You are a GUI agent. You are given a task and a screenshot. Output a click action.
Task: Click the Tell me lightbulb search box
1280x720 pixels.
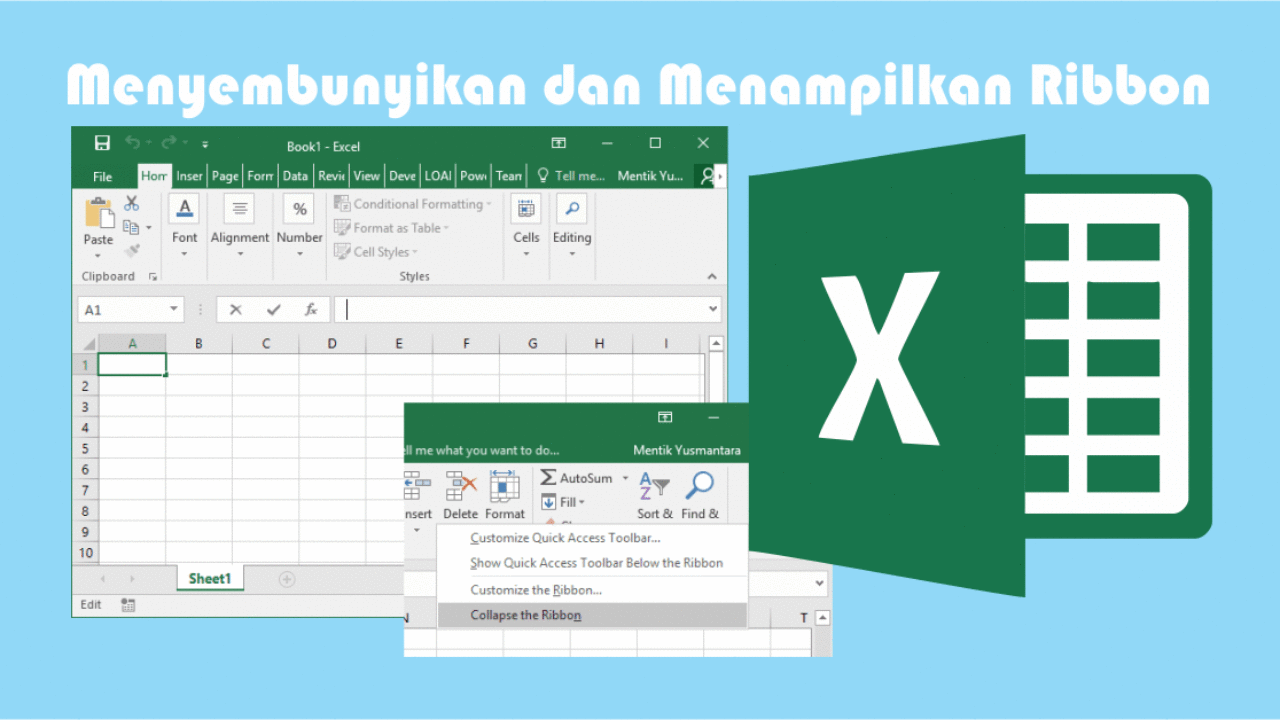pos(571,176)
